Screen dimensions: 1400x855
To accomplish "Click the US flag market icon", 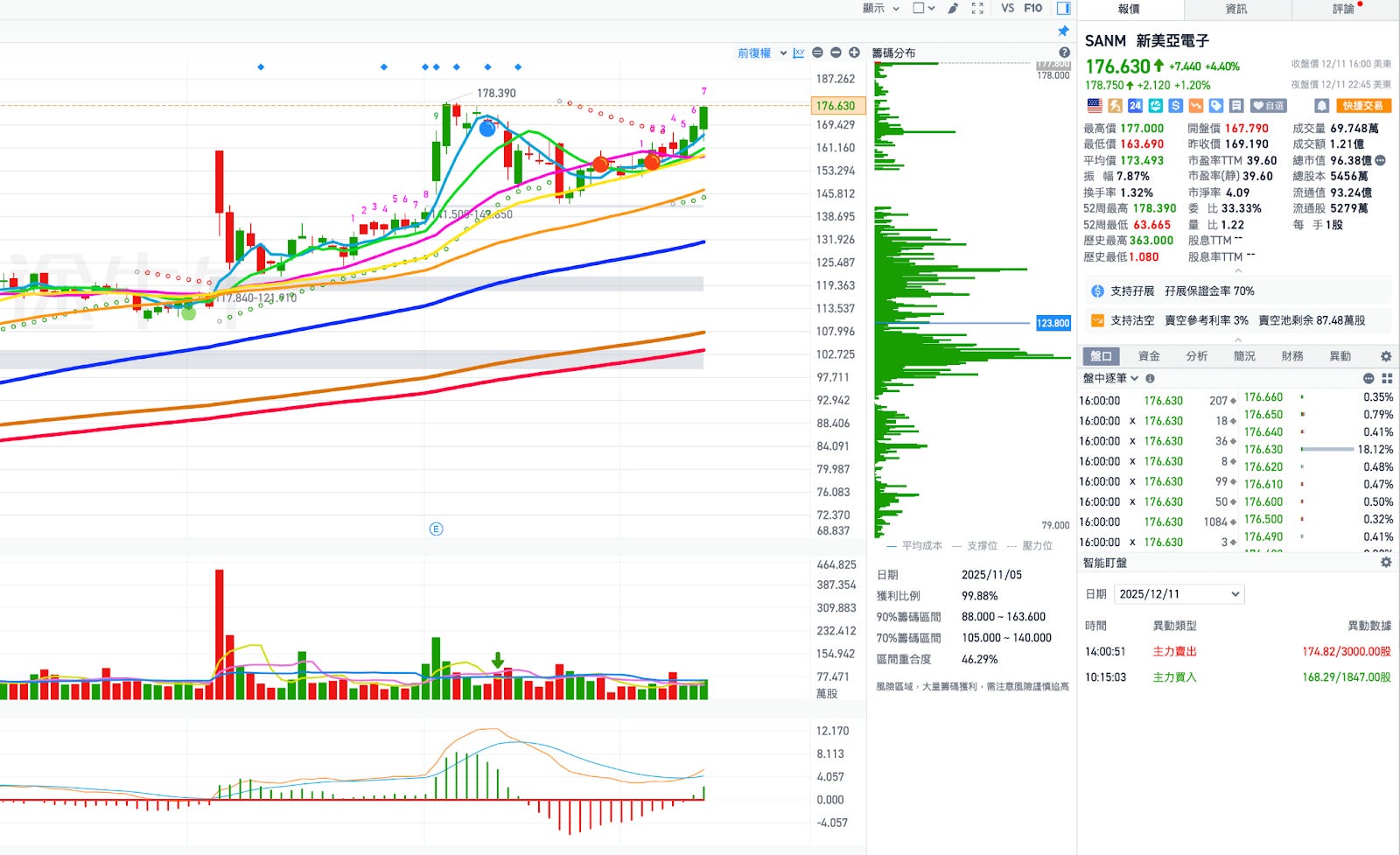I will point(1095,106).
